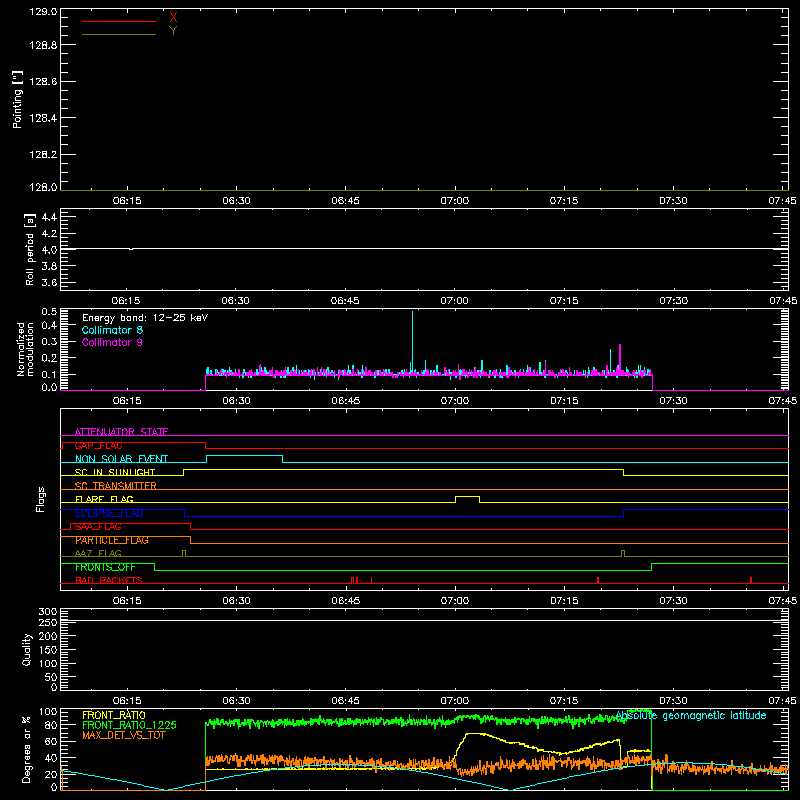The image size is (800, 800).
Task: Select the 'Degrees or %' axis title
Action: [x=27, y=749]
